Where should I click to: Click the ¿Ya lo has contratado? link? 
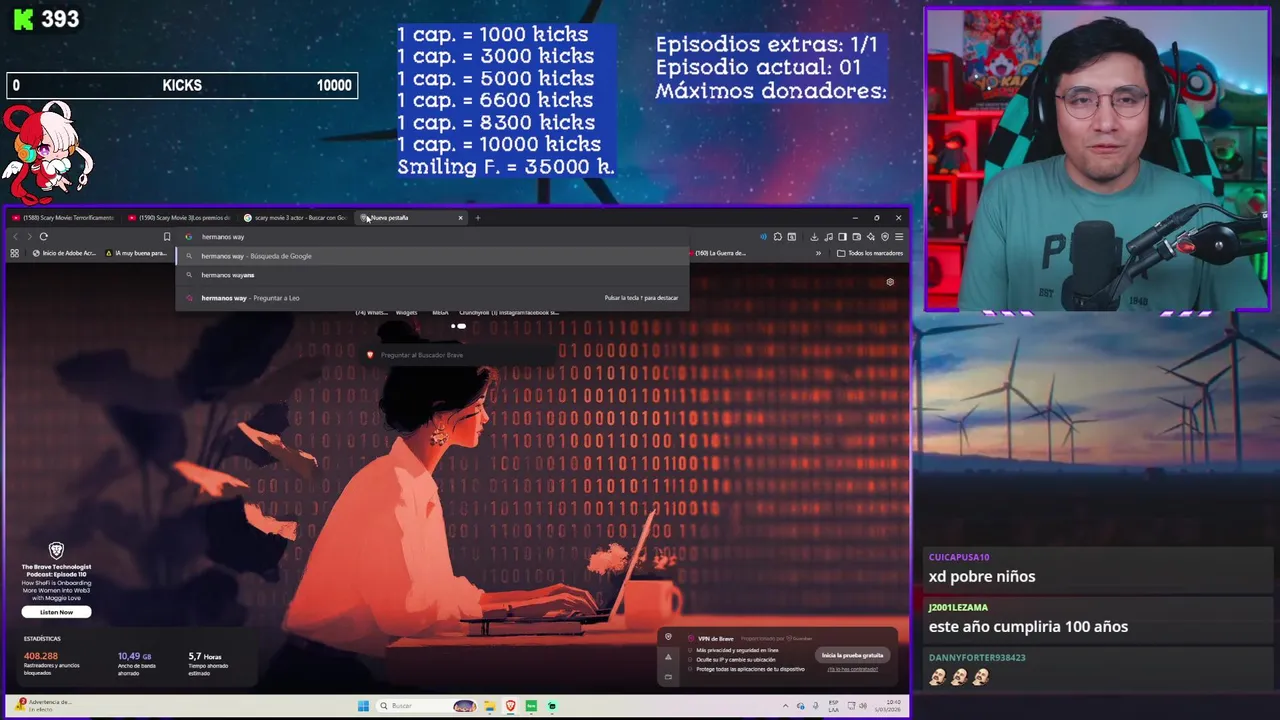click(x=852, y=669)
